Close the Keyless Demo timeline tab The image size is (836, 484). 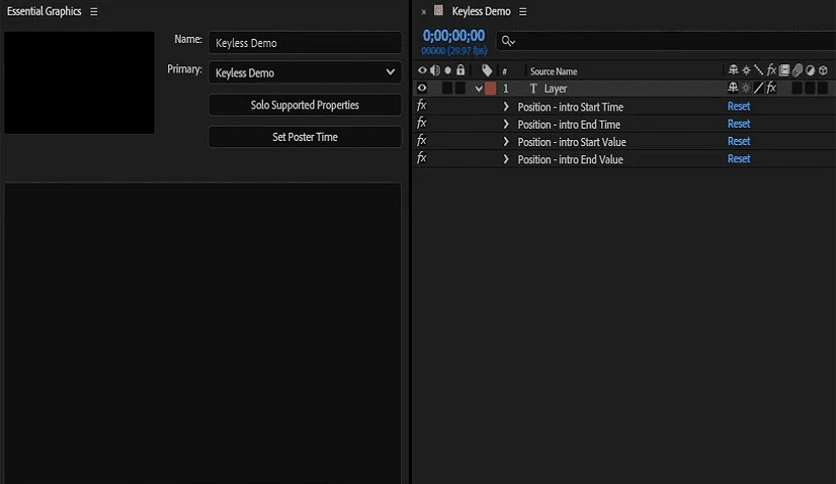423,12
